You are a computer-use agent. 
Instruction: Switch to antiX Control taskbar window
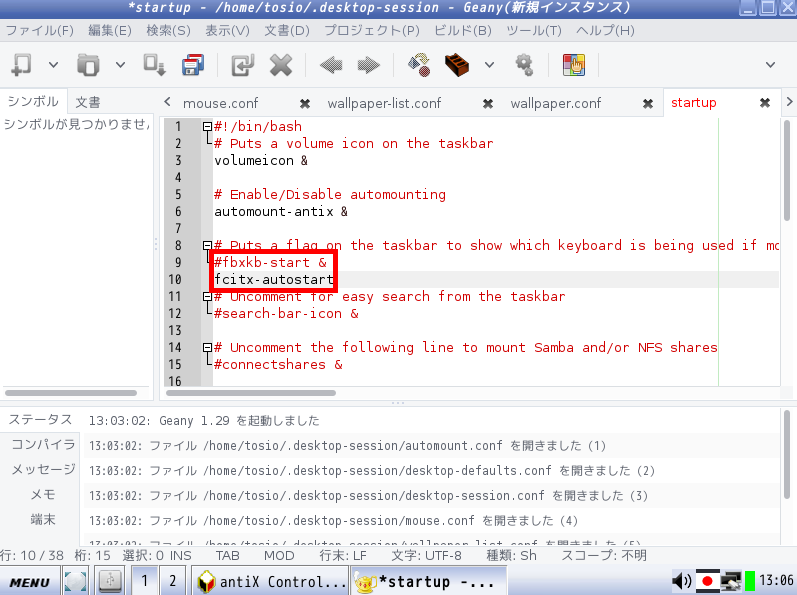coord(271,581)
